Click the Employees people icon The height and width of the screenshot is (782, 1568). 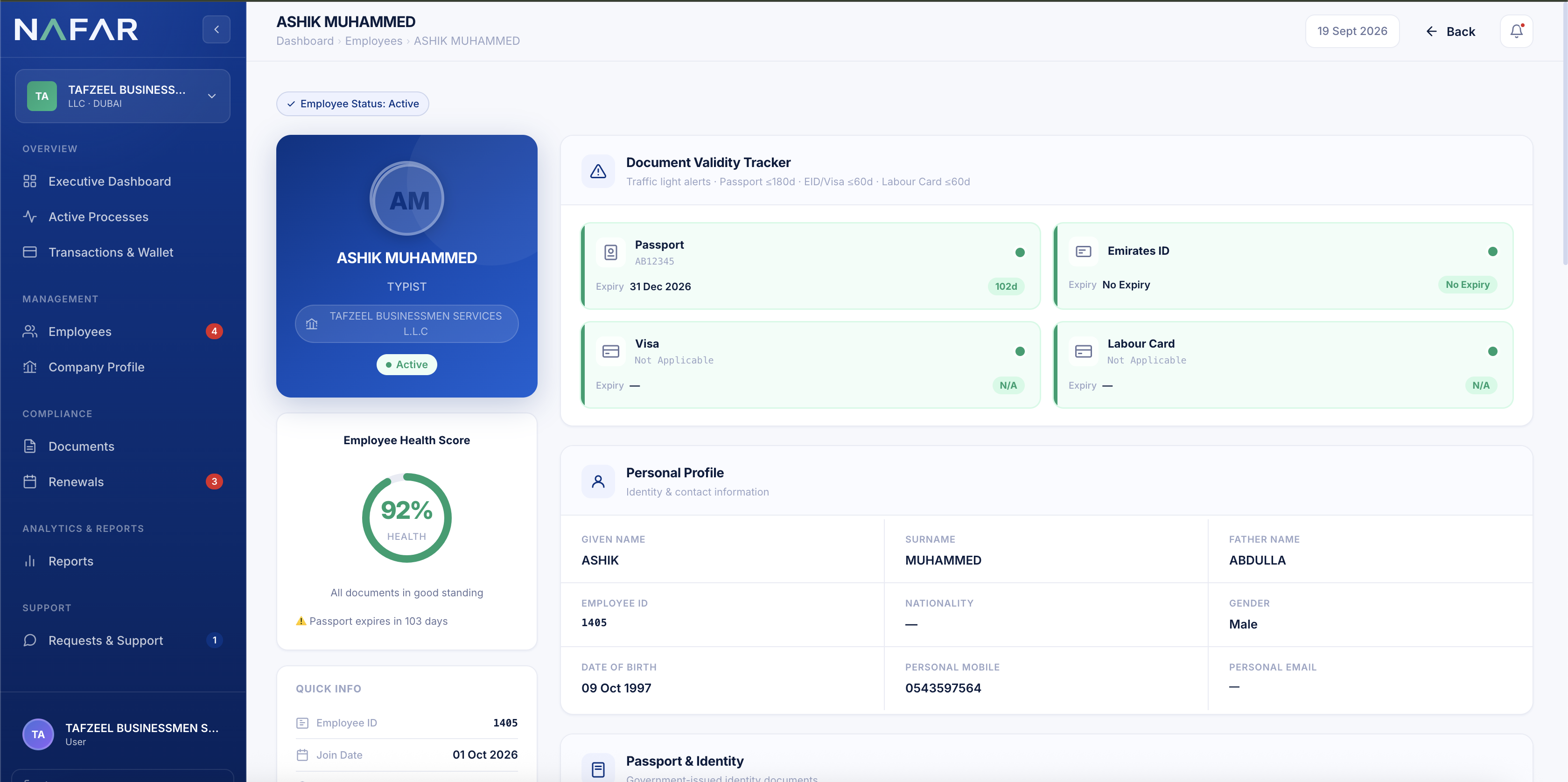pos(30,331)
